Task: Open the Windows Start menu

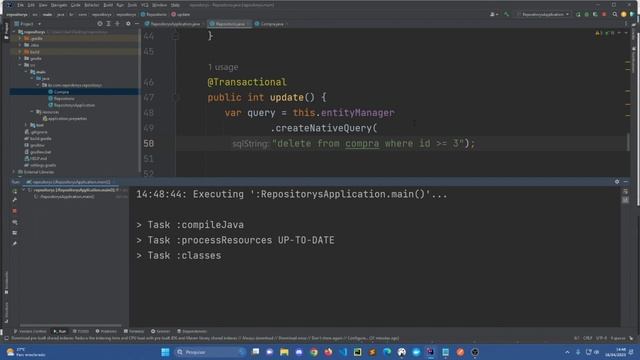Action: click(x=165, y=352)
